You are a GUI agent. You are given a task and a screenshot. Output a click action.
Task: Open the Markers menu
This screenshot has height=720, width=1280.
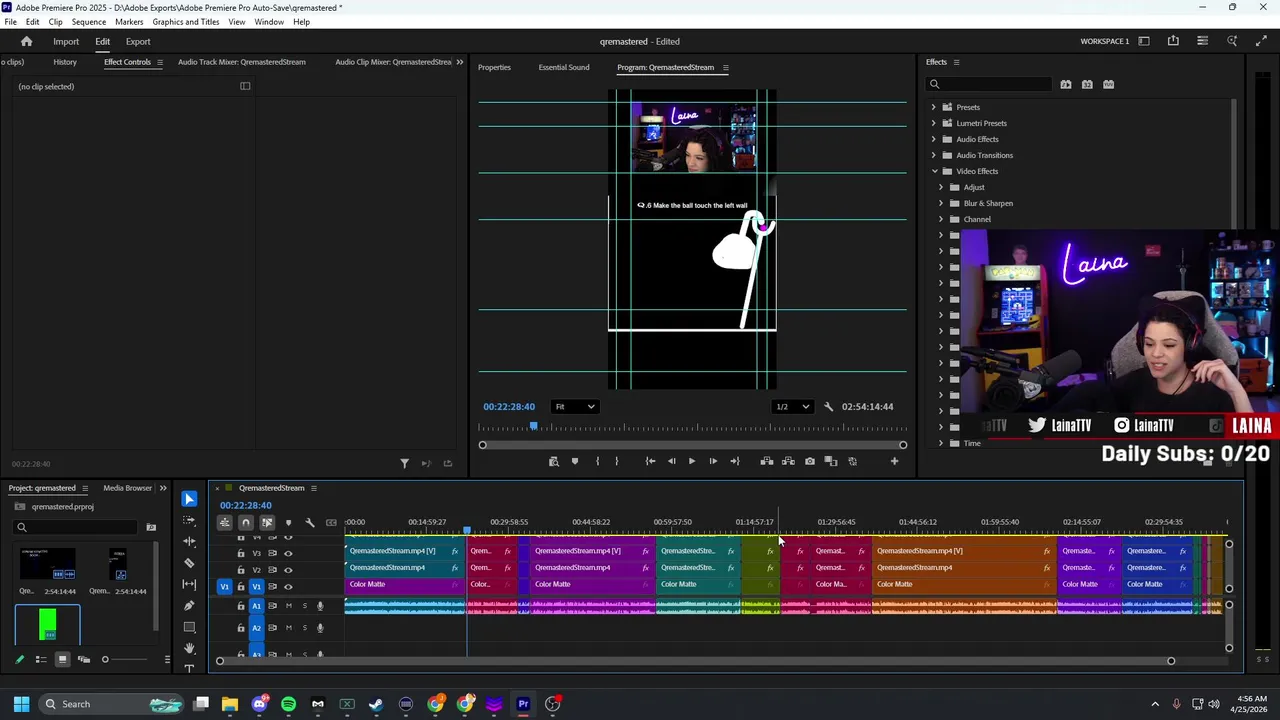[x=129, y=22]
